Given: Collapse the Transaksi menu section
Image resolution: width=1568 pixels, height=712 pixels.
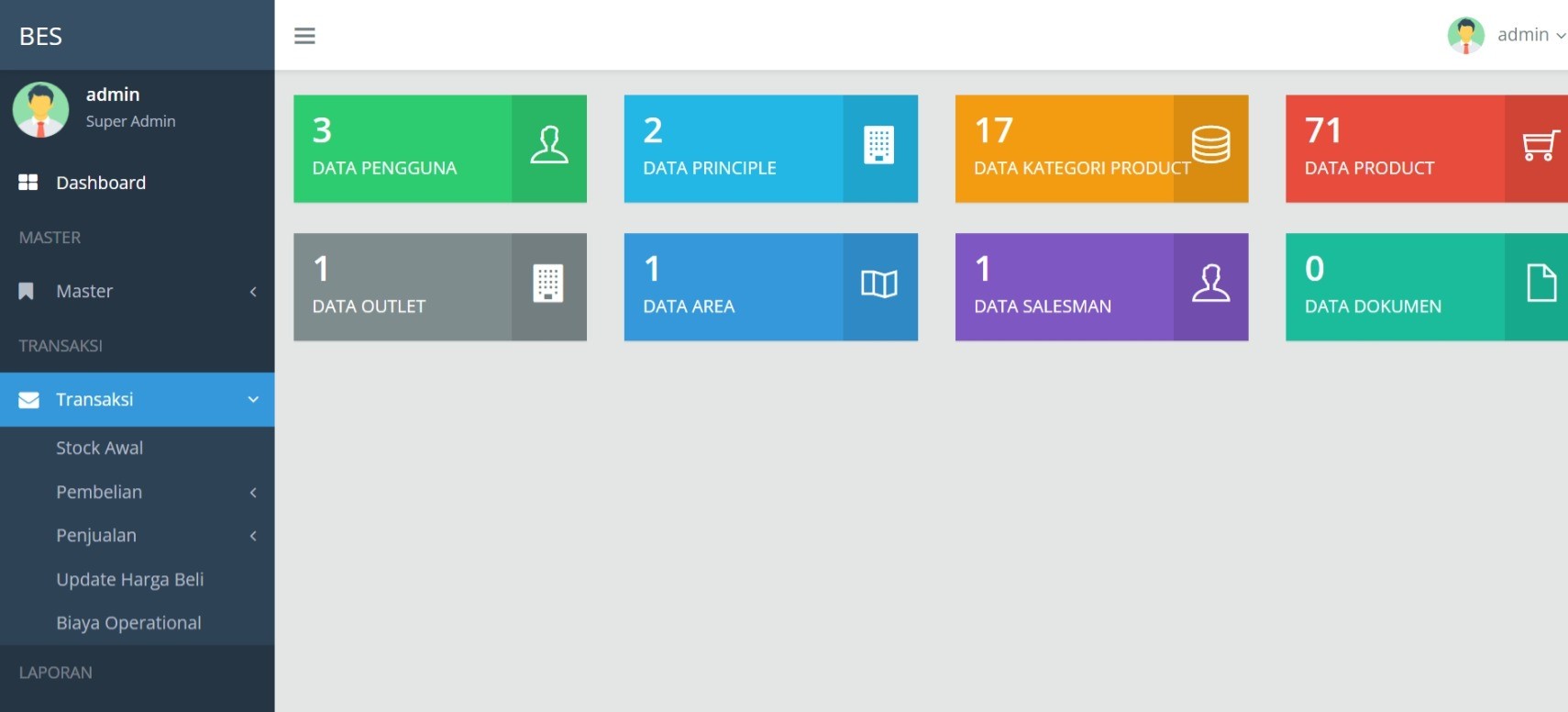Looking at the screenshot, I should click(137, 400).
